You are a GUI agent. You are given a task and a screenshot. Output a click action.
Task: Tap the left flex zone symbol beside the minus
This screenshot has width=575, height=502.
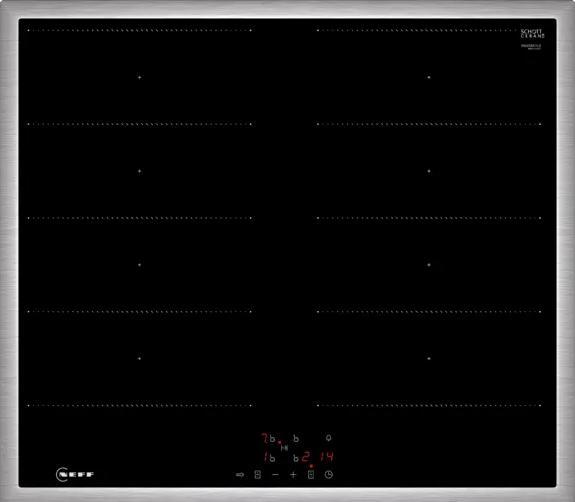(x=258, y=475)
